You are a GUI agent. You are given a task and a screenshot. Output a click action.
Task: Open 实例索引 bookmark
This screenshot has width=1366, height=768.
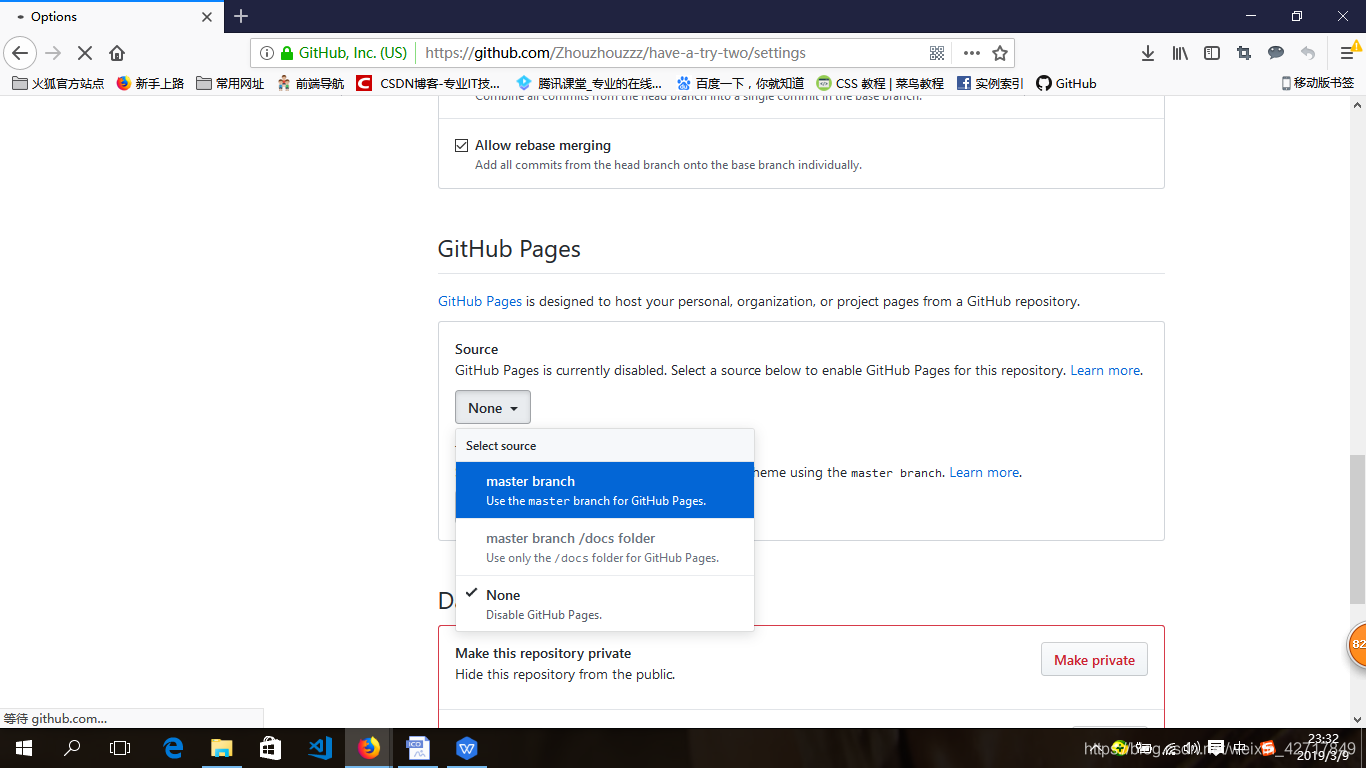coord(990,83)
